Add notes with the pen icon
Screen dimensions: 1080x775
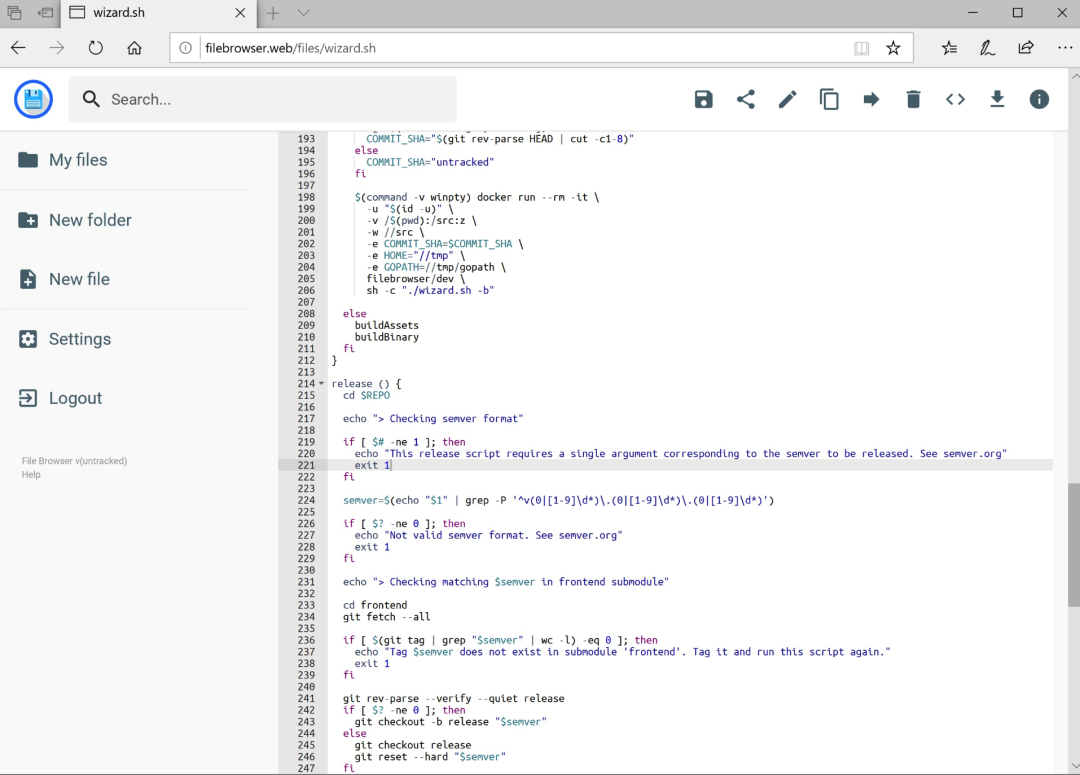tap(987, 48)
